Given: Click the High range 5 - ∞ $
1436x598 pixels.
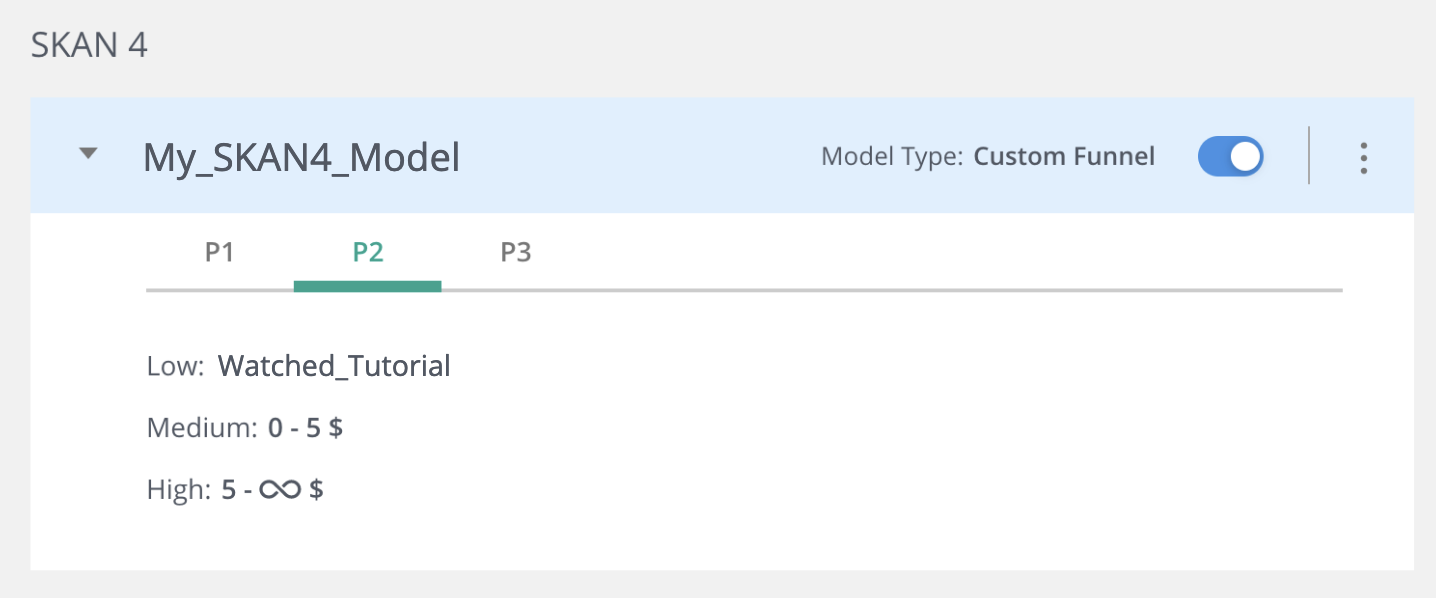Looking at the screenshot, I should pyautogui.click(x=272, y=490).
